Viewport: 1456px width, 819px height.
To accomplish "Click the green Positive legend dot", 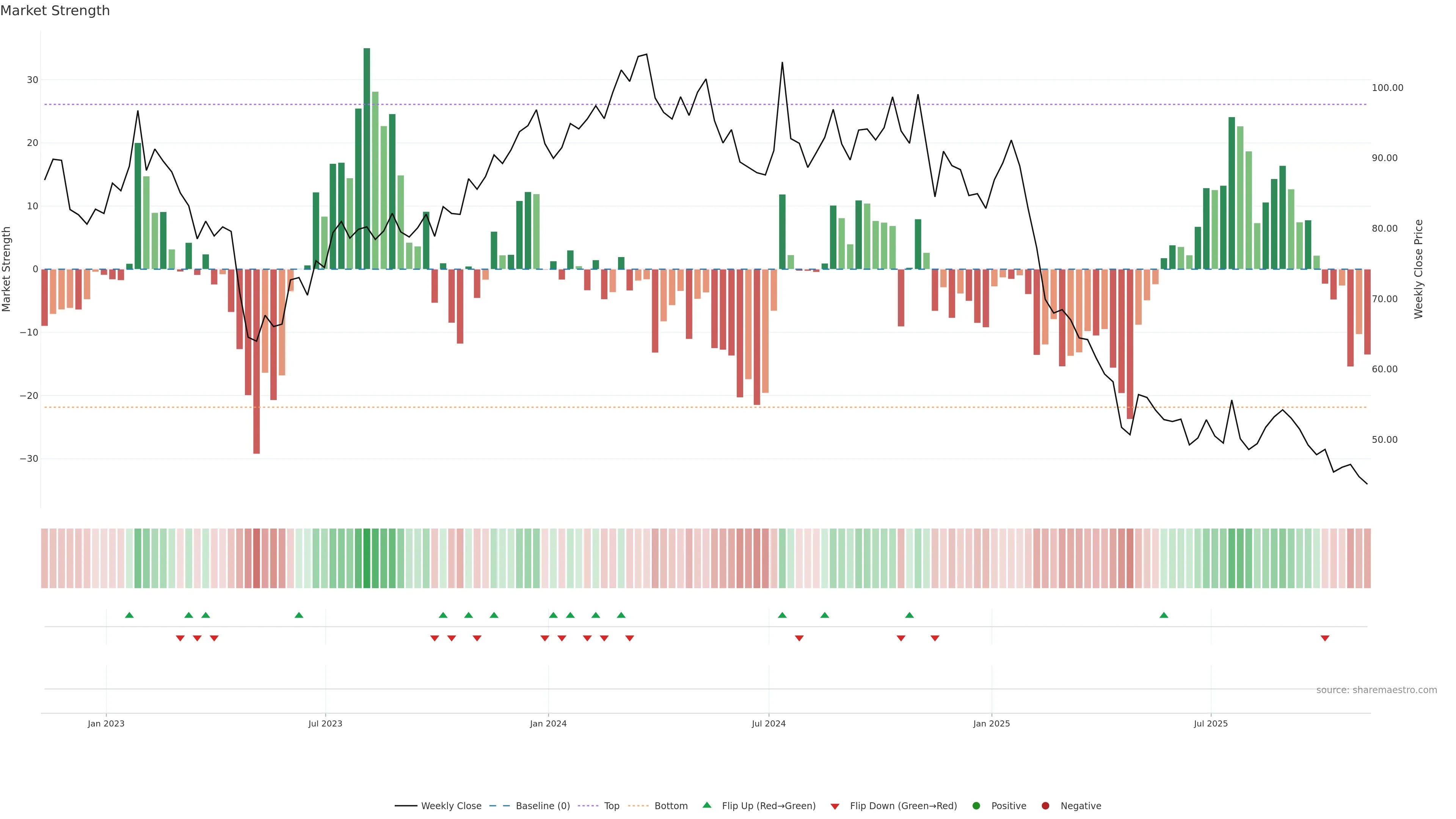I will pos(976,805).
